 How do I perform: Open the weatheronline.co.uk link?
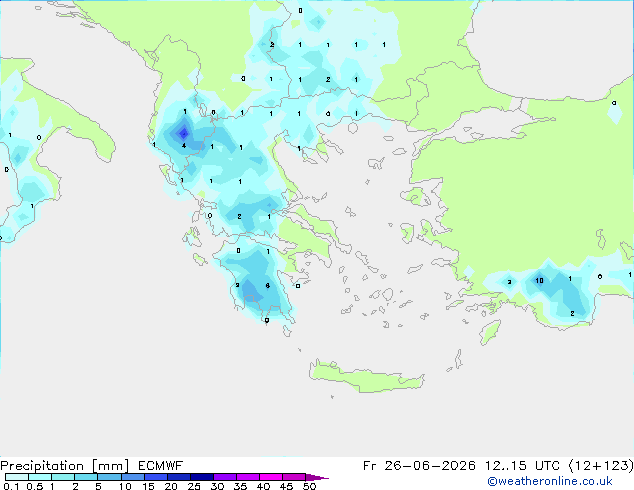point(550,481)
